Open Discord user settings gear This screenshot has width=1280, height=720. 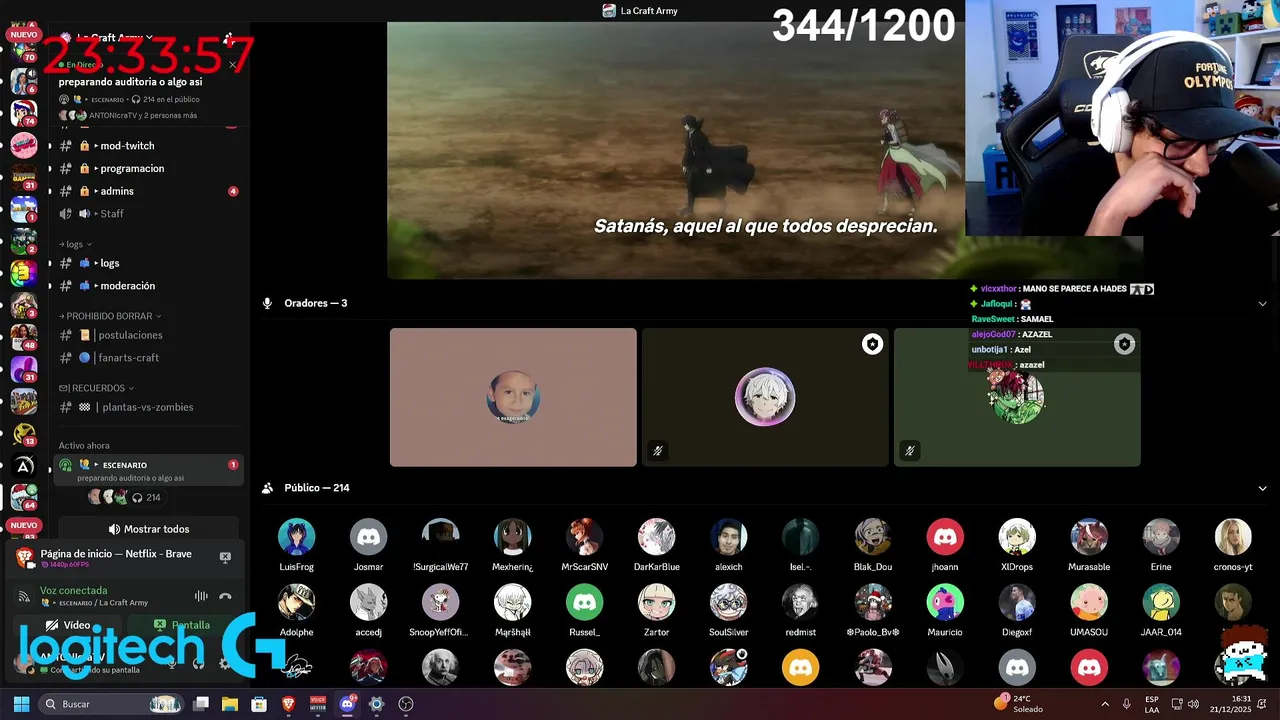tap(224, 662)
